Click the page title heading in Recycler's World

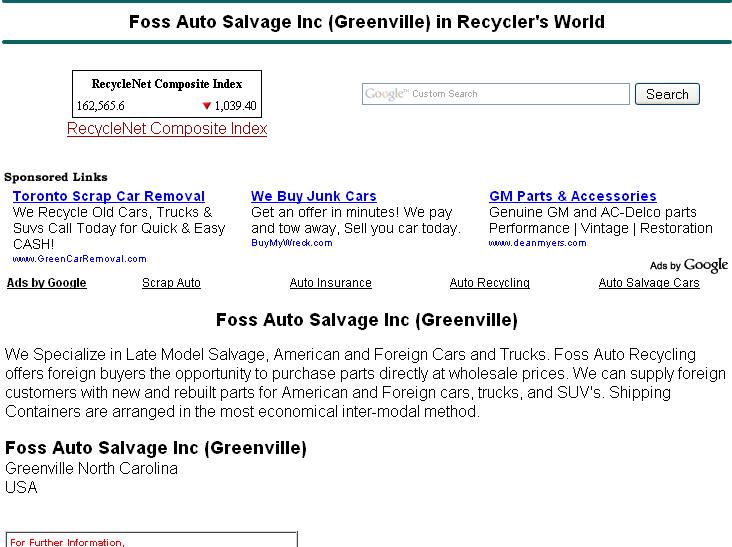click(x=366, y=22)
